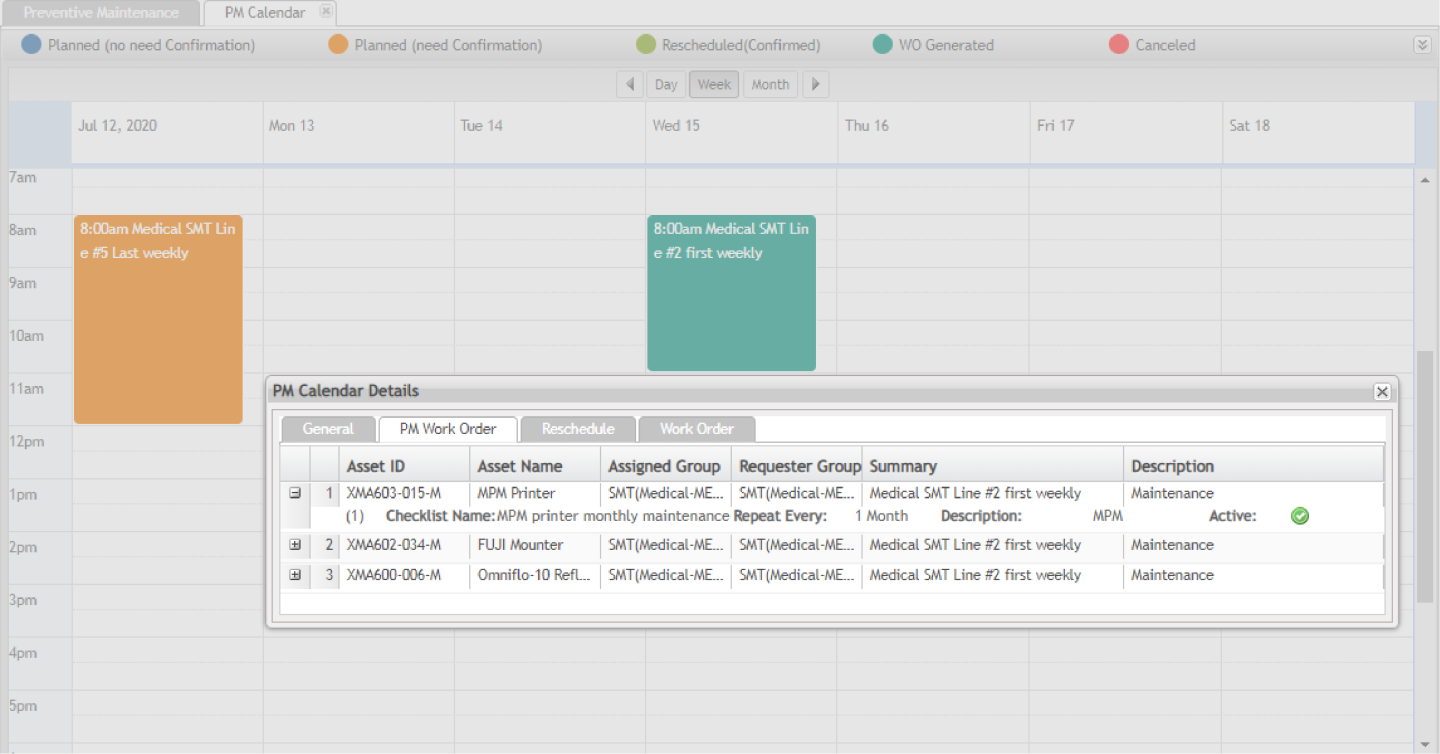The width and height of the screenshot is (1440, 754).
Task: Select the Week view button
Action: [x=714, y=85]
